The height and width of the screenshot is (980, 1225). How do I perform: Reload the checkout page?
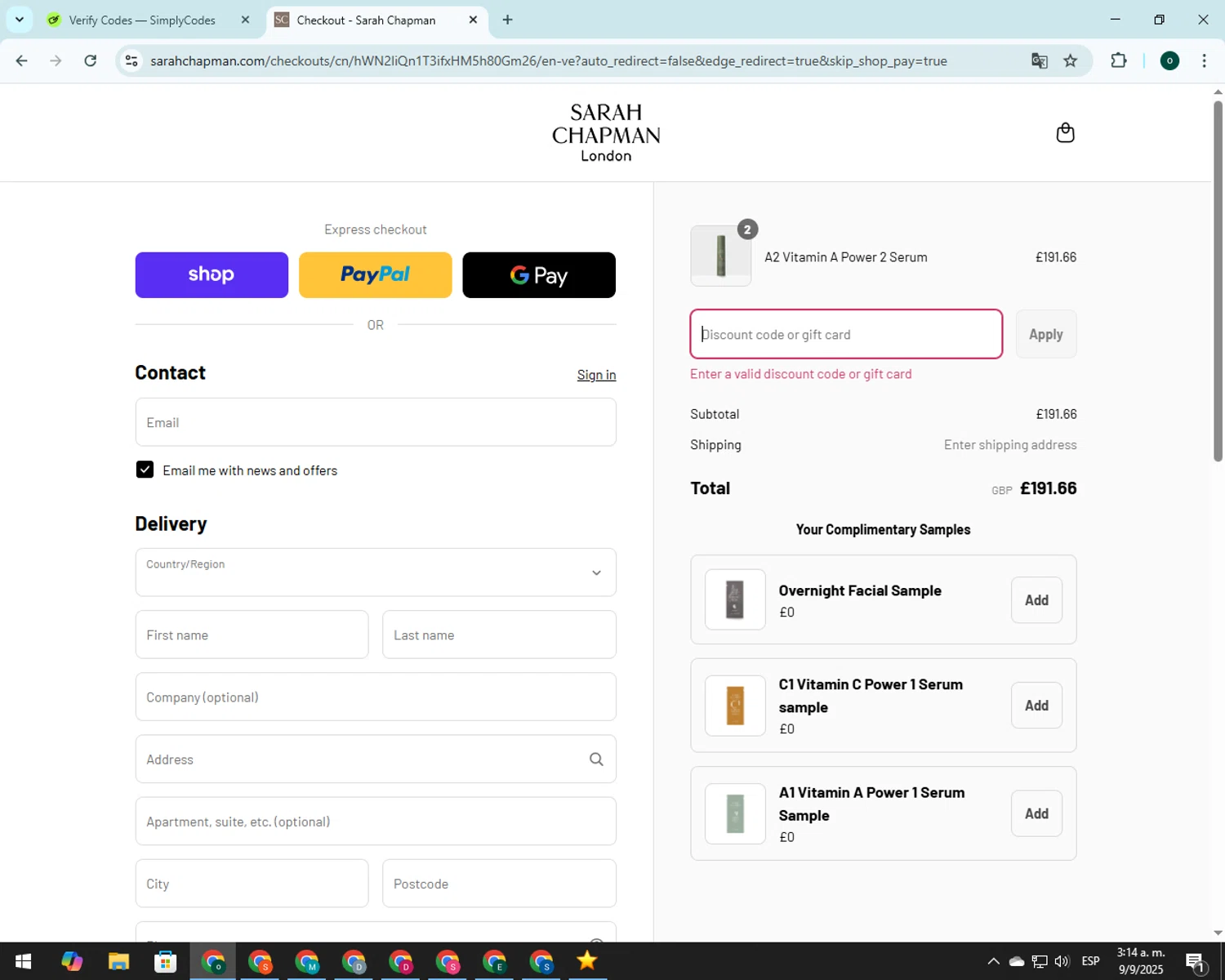pyautogui.click(x=91, y=60)
